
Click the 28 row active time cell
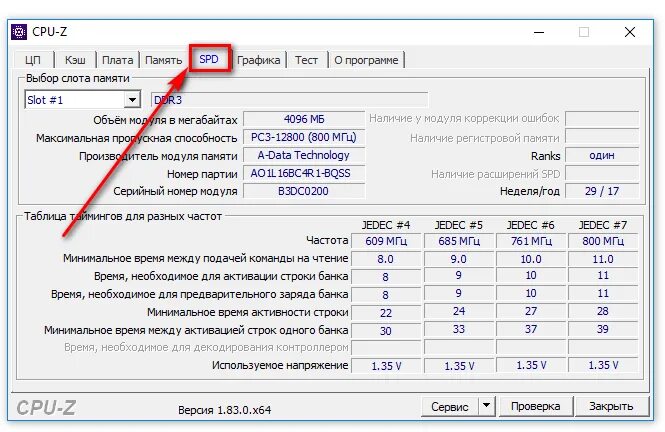(603, 311)
